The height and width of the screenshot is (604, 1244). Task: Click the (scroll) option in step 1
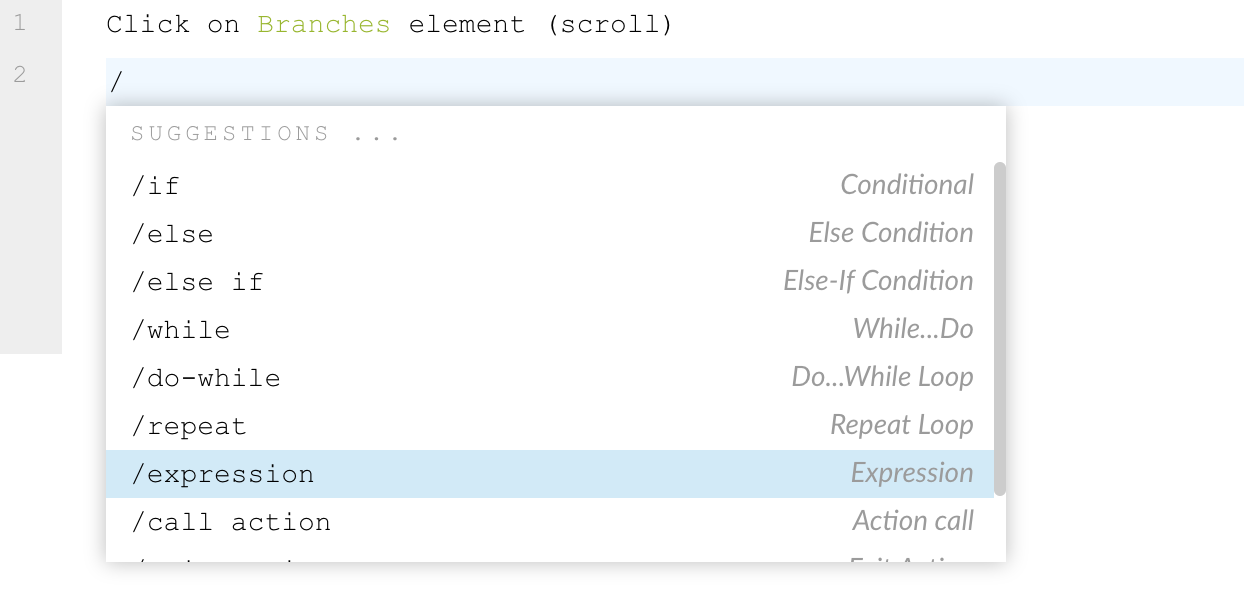610,24
